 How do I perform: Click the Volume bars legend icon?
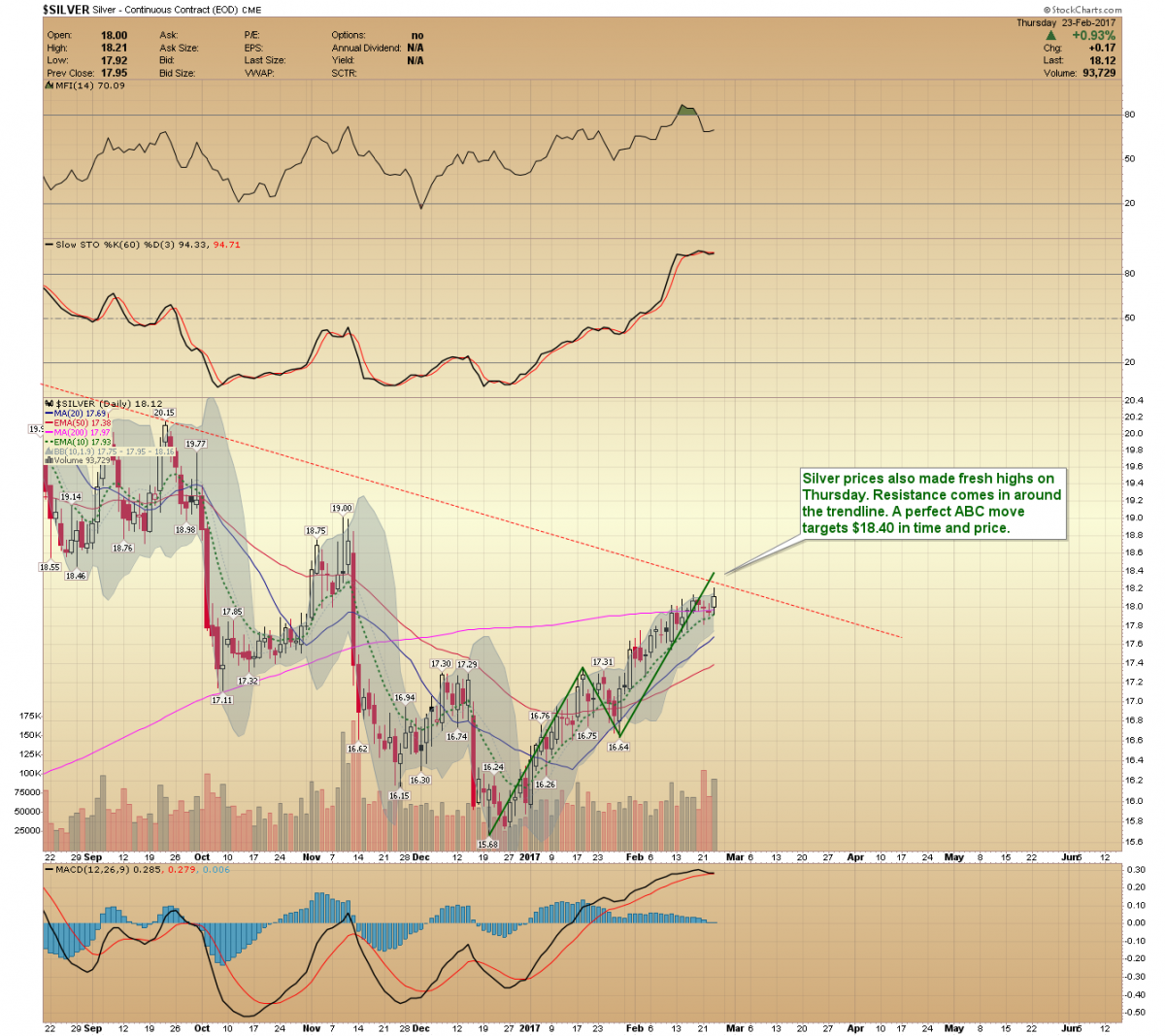click(49, 460)
